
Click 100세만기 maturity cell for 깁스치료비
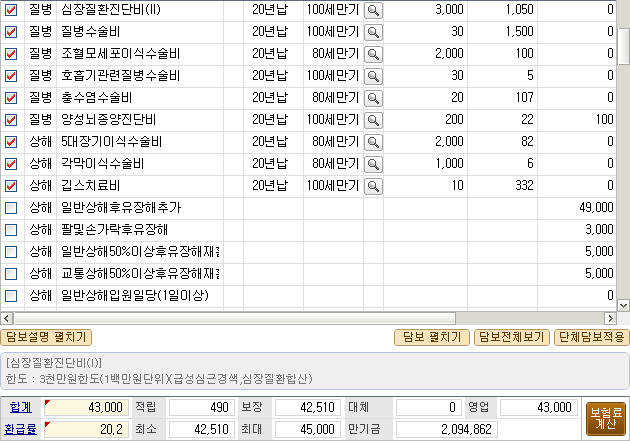point(331,186)
